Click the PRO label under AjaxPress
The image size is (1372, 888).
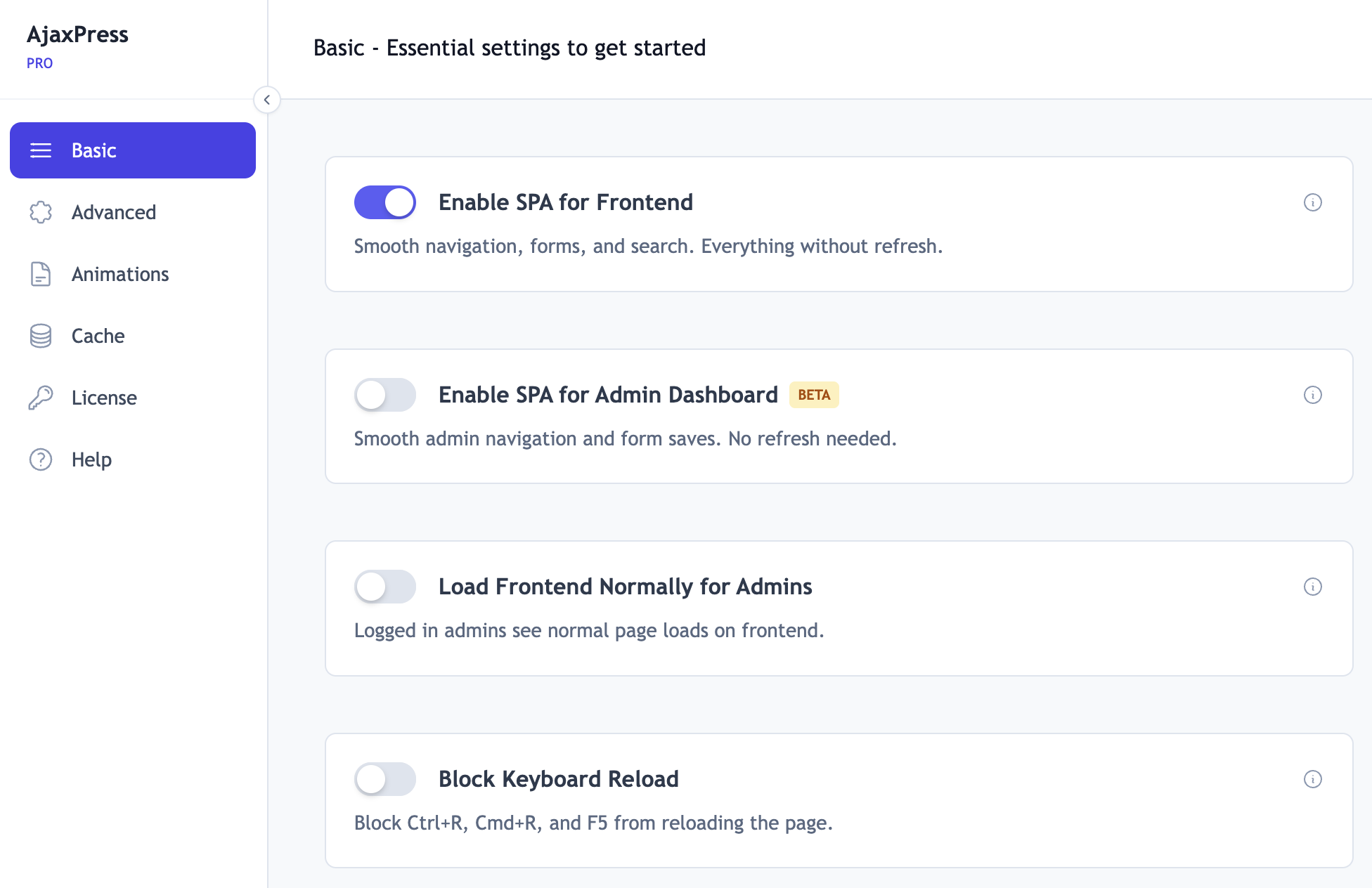click(x=39, y=63)
